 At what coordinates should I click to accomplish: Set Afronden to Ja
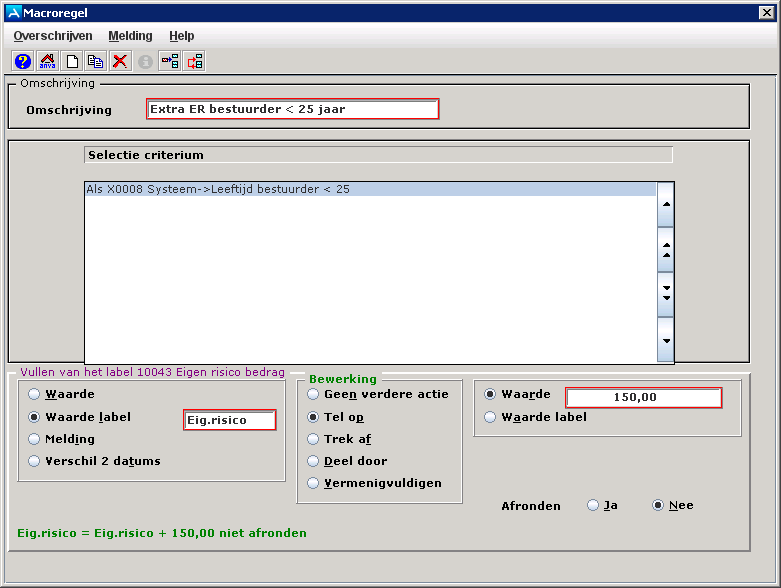pos(593,506)
